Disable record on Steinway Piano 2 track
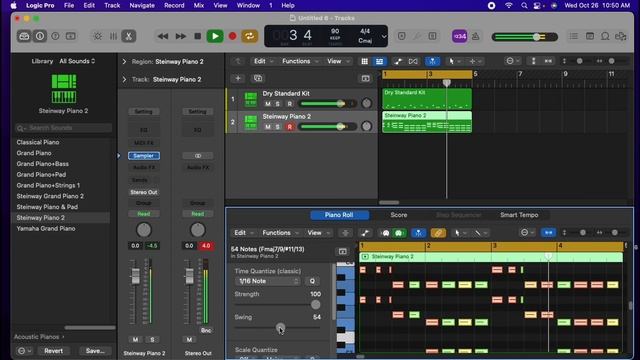The height and width of the screenshot is (360, 640). (x=290, y=127)
